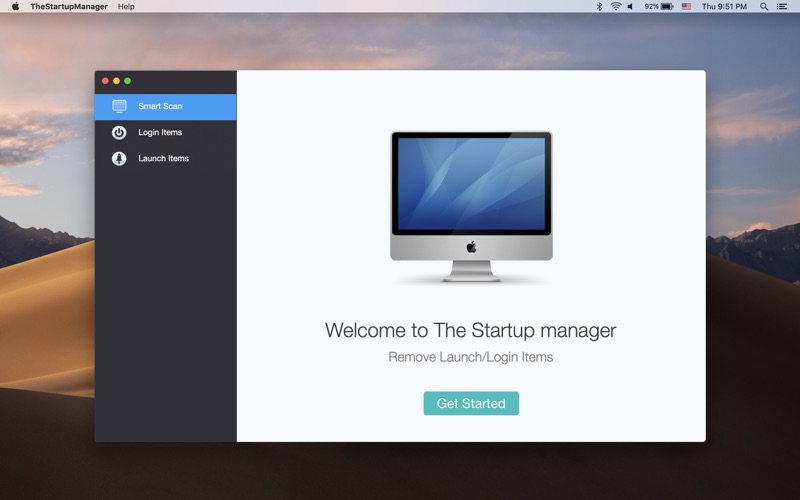Click the battery status icon

pyautogui.click(x=667, y=7)
